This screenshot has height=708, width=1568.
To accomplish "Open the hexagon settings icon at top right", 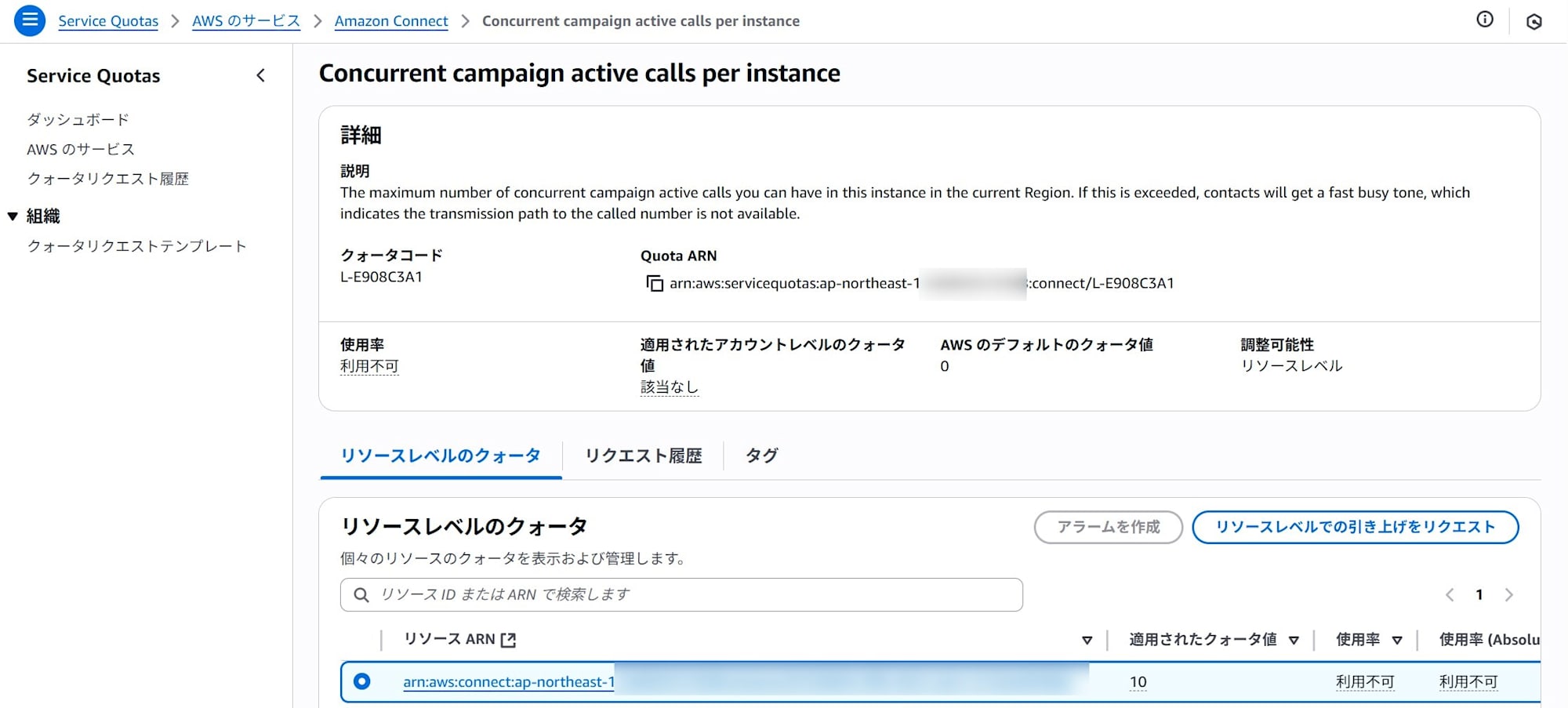I will coord(1534,21).
